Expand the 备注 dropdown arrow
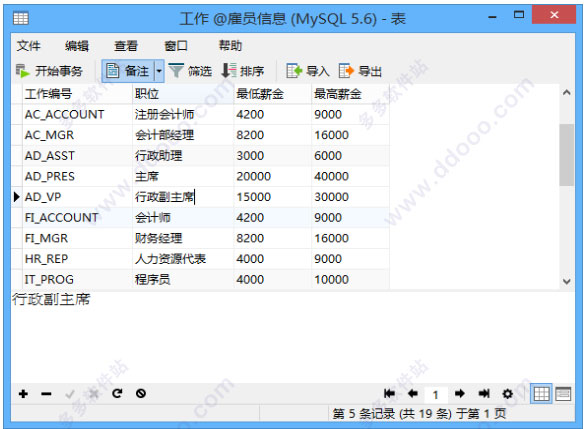Viewport: 587px width, 429px height. pos(159,71)
